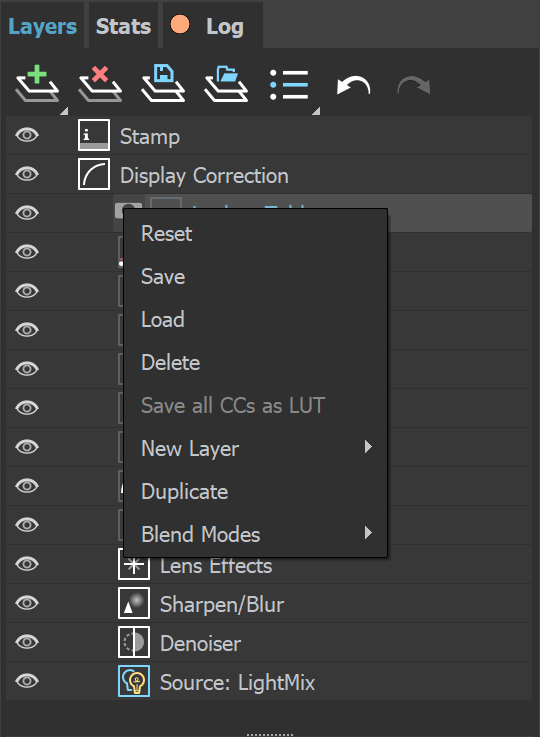Choose Delete in the context menu
This screenshot has height=737, width=540.
click(x=255, y=362)
